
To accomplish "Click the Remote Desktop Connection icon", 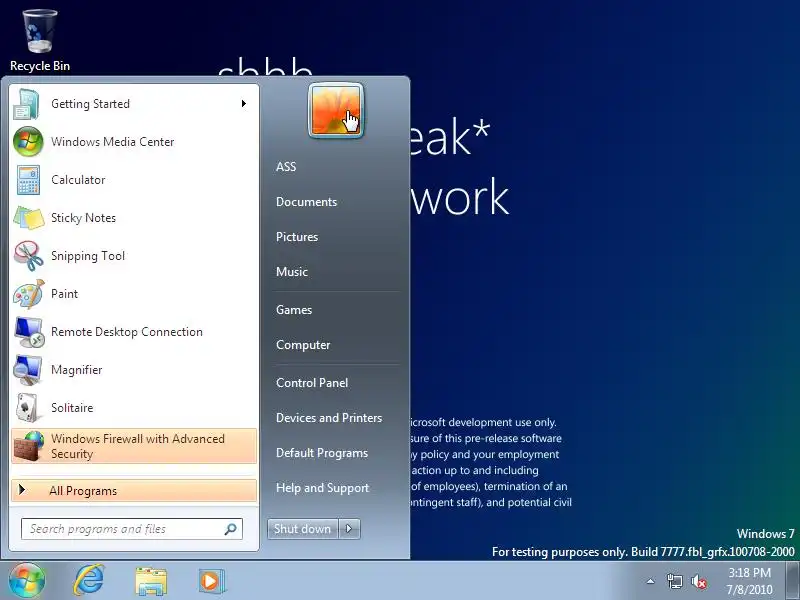I will (29, 332).
